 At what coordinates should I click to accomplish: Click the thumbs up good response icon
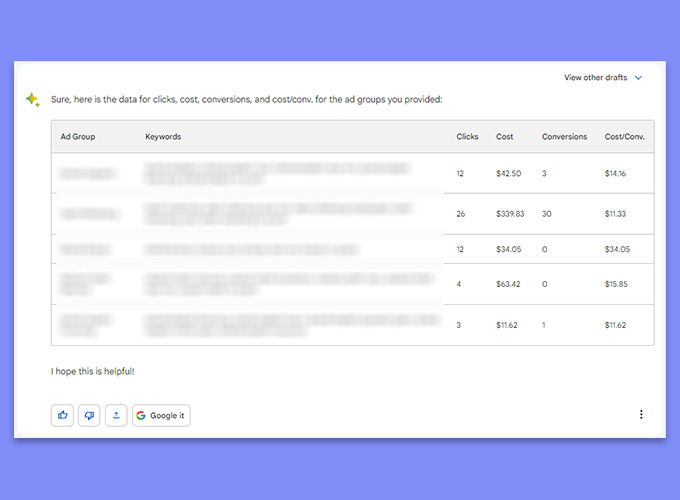[62, 415]
